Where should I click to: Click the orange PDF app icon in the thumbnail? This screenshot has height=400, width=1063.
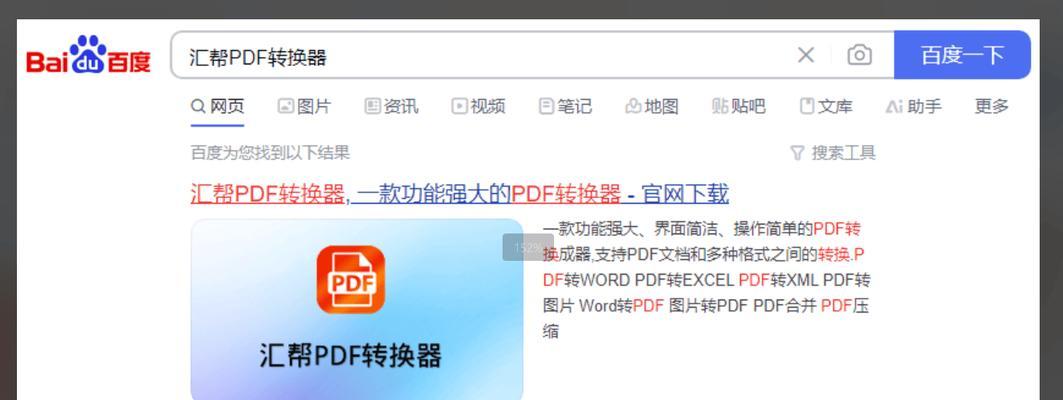point(350,279)
